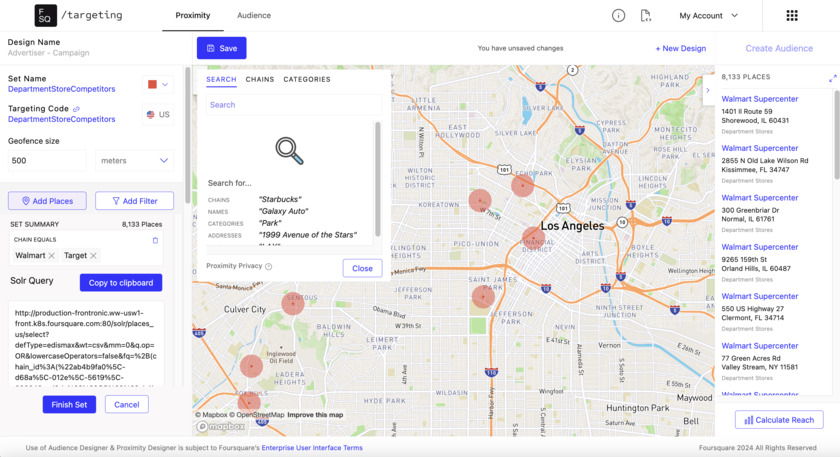Open the US country selector
Image resolution: width=840 pixels, height=457 pixels.
[158, 115]
